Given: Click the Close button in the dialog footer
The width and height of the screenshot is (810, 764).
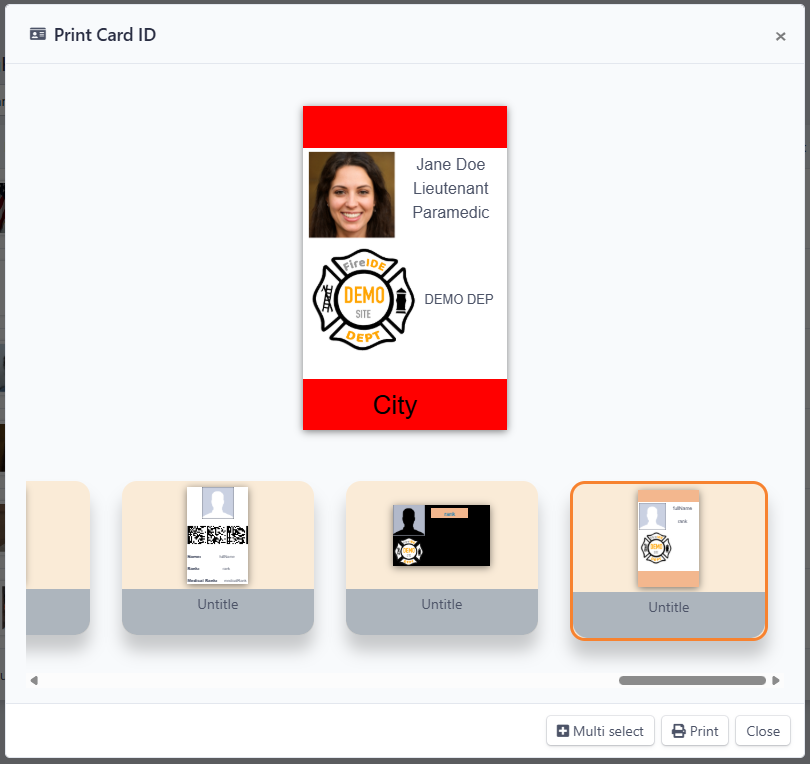Looking at the screenshot, I should (x=762, y=730).
